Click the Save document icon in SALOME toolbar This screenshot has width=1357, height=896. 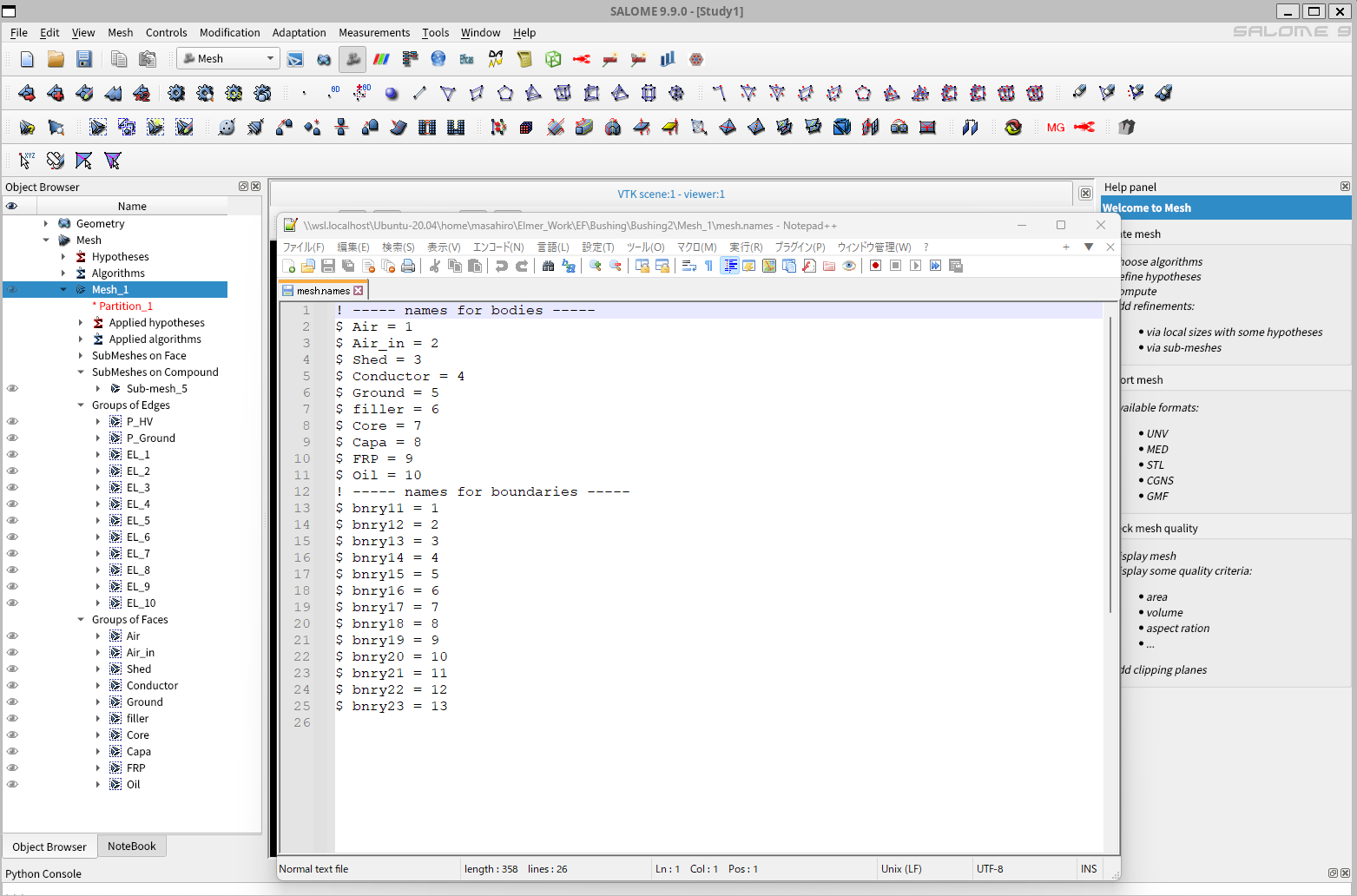pyautogui.click(x=84, y=59)
